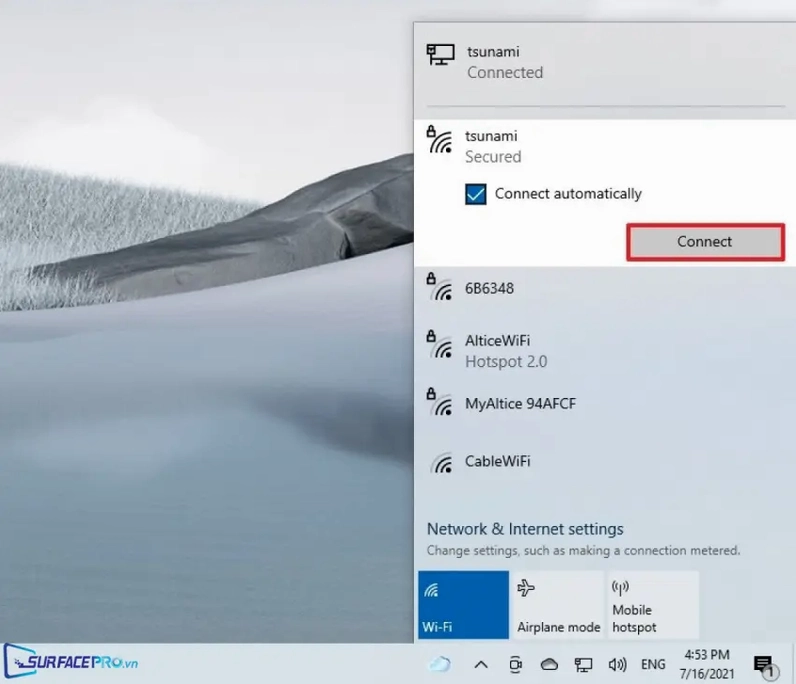This screenshot has width=796, height=684.
Task: Open Network & Internet settings link
Action: click(525, 529)
